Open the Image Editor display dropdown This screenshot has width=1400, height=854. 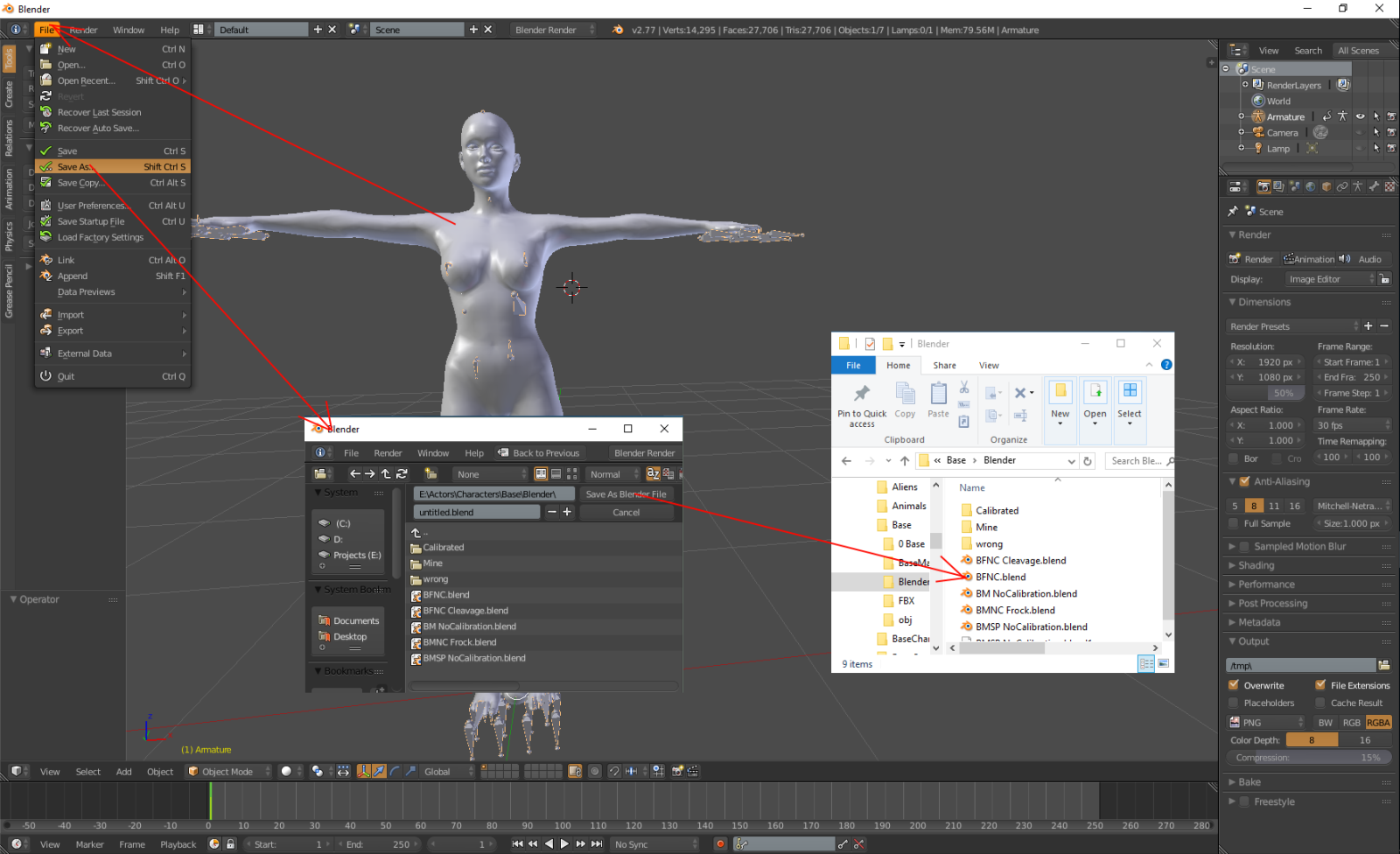coord(1330,279)
